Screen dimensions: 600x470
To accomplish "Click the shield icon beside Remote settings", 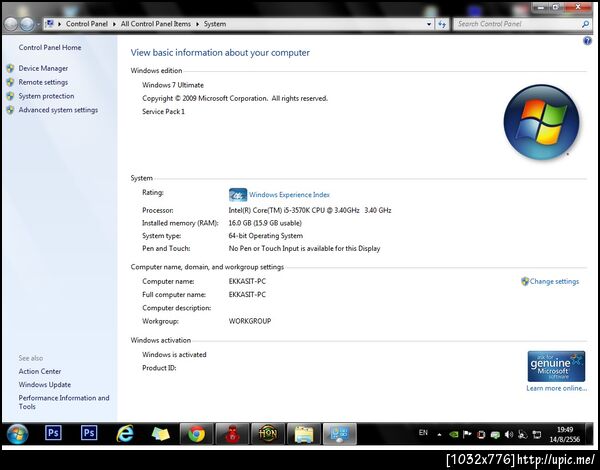I will [x=10, y=82].
